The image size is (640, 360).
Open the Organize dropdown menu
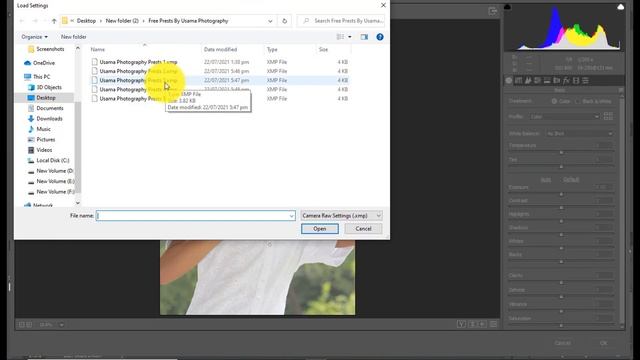coord(34,37)
